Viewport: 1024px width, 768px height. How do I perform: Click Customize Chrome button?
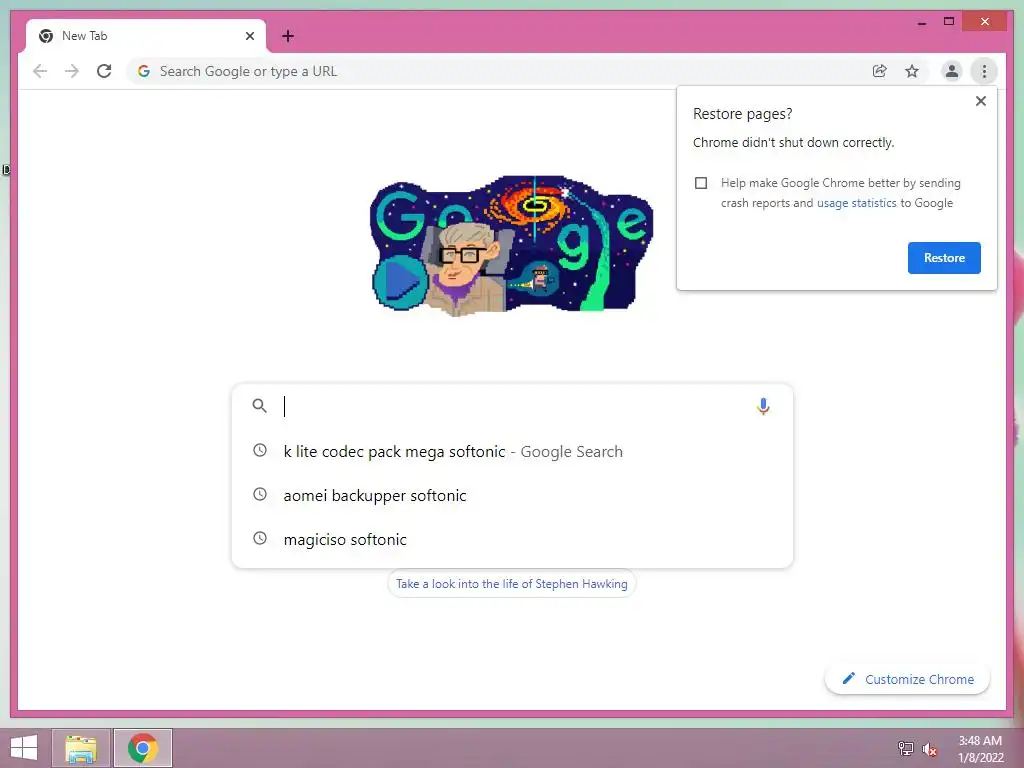pyautogui.click(x=907, y=679)
